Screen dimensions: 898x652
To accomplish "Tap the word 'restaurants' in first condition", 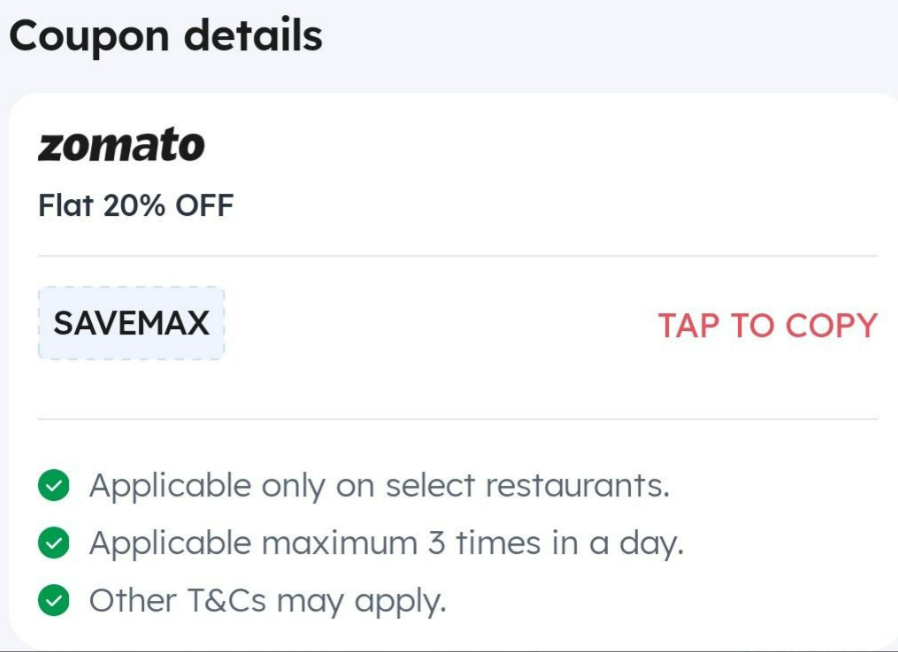I will [577, 485].
